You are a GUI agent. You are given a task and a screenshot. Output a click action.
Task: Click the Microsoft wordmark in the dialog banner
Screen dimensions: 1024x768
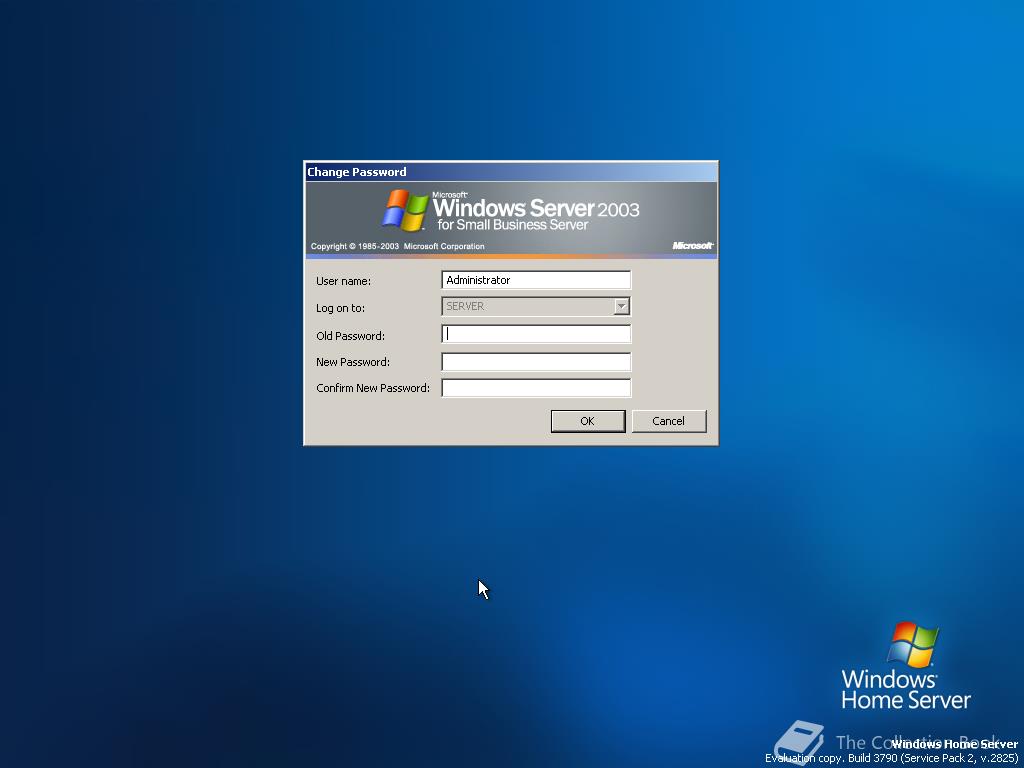[x=693, y=246]
